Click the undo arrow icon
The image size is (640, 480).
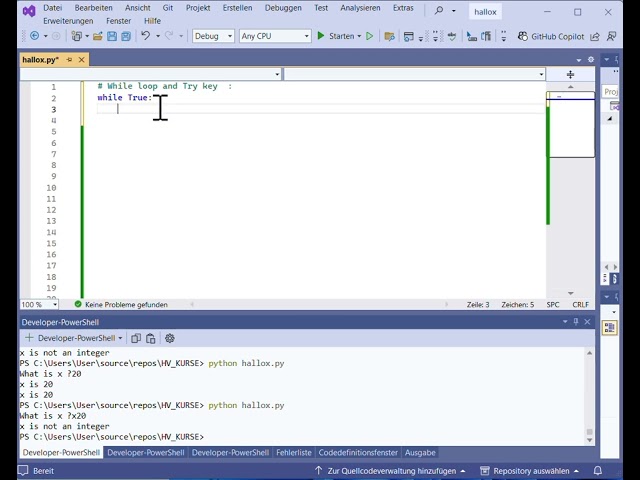(145, 36)
